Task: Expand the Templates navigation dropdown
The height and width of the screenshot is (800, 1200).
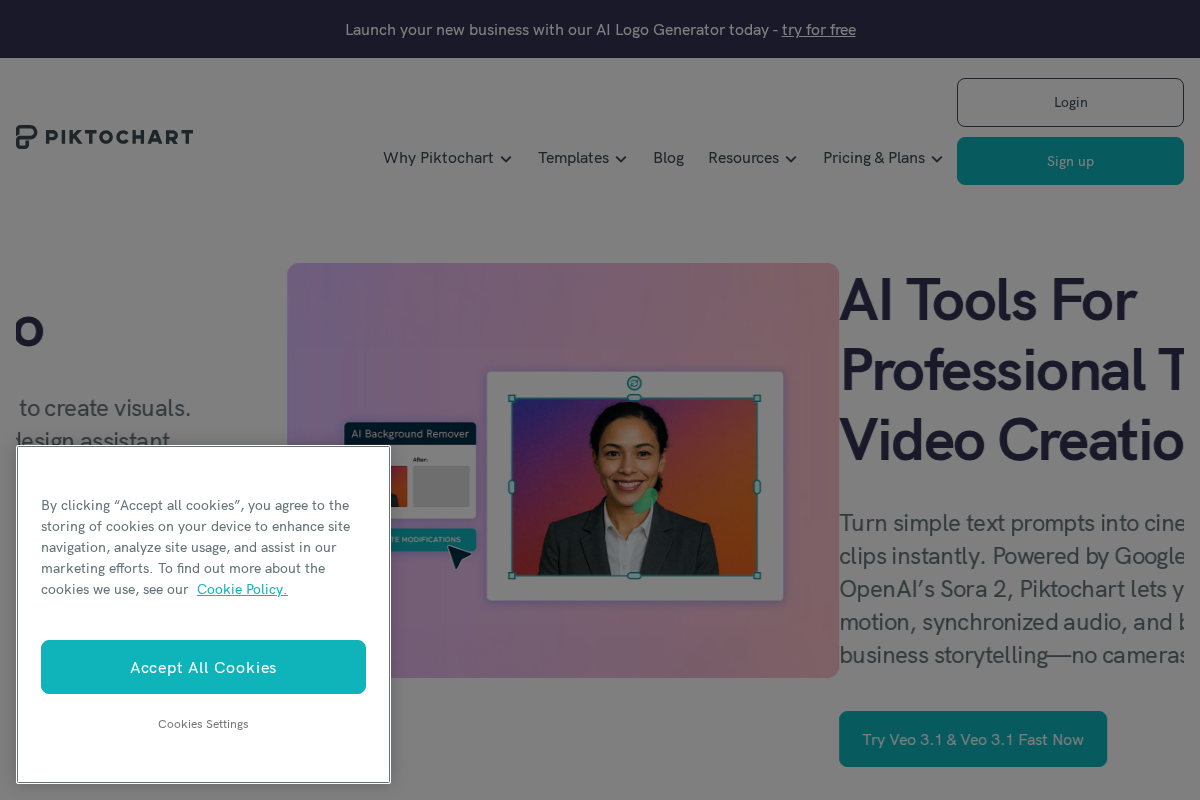Action: click(x=573, y=158)
